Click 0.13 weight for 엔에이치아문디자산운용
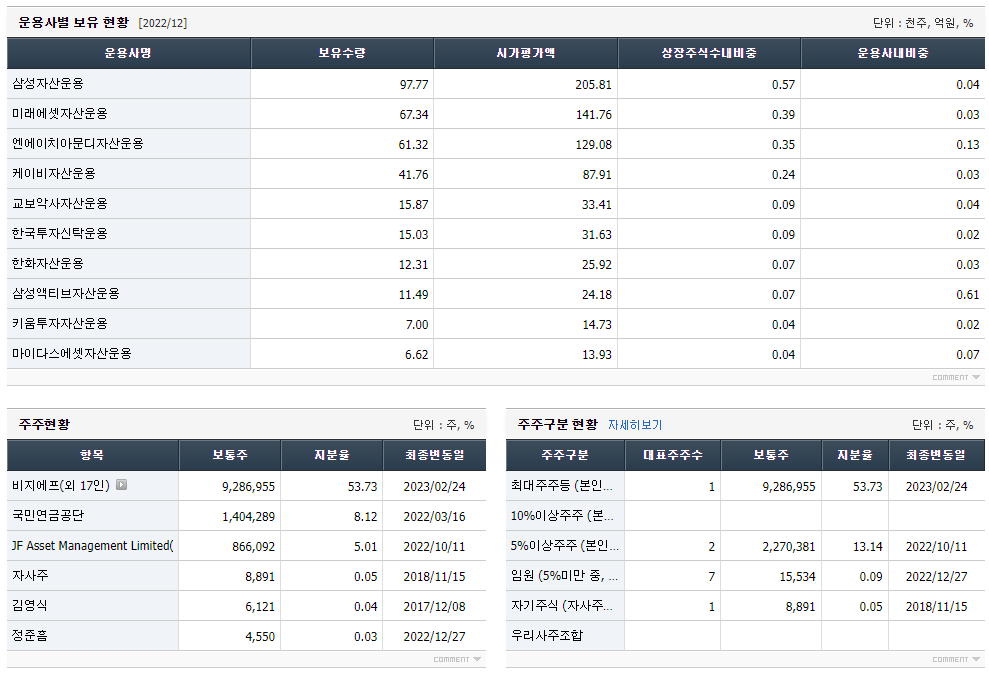 coord(968,144)
